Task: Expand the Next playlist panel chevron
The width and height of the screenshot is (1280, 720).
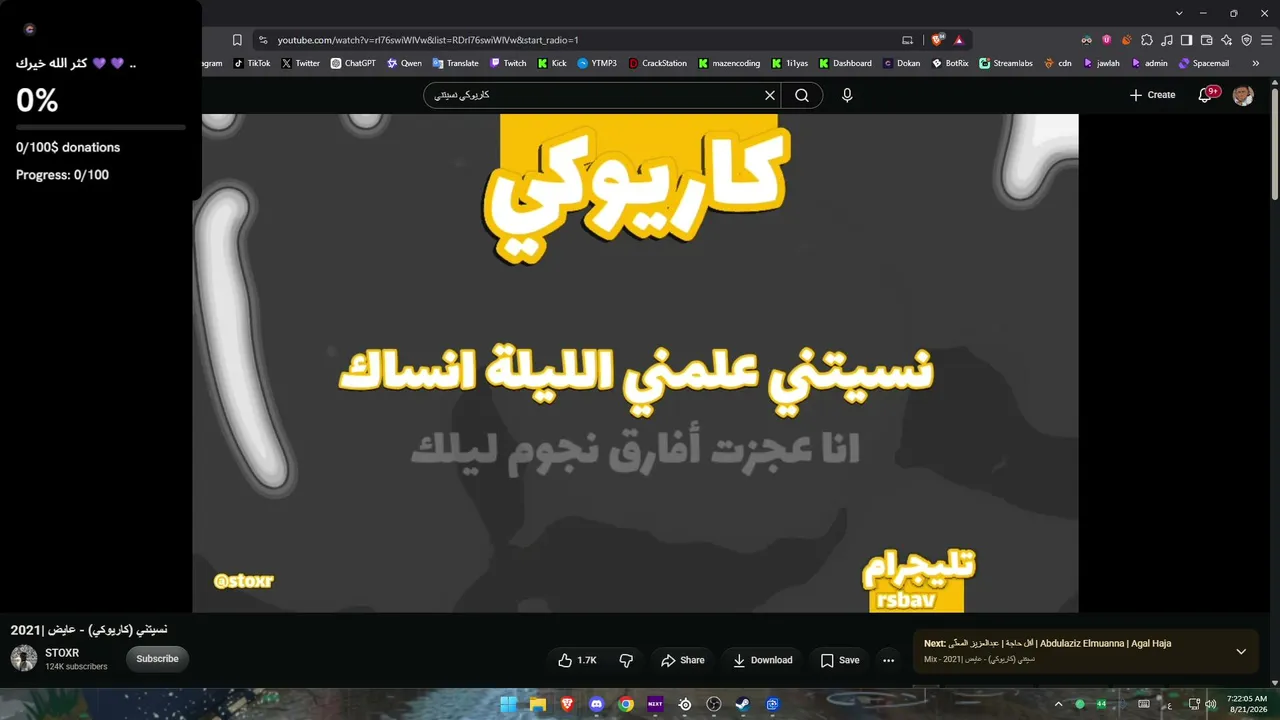Action: tap(1241, 652)
